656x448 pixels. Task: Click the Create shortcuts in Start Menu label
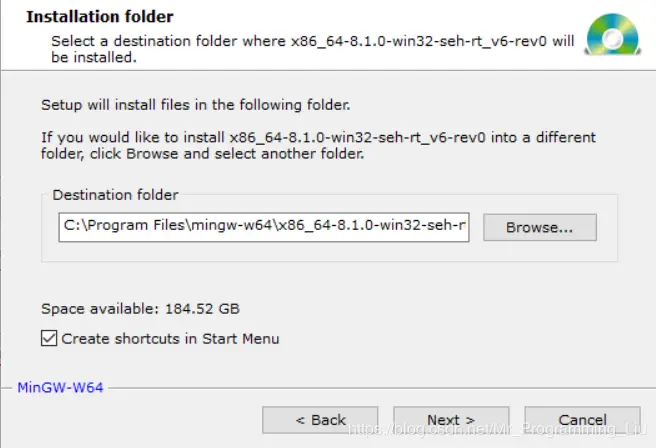170,338
